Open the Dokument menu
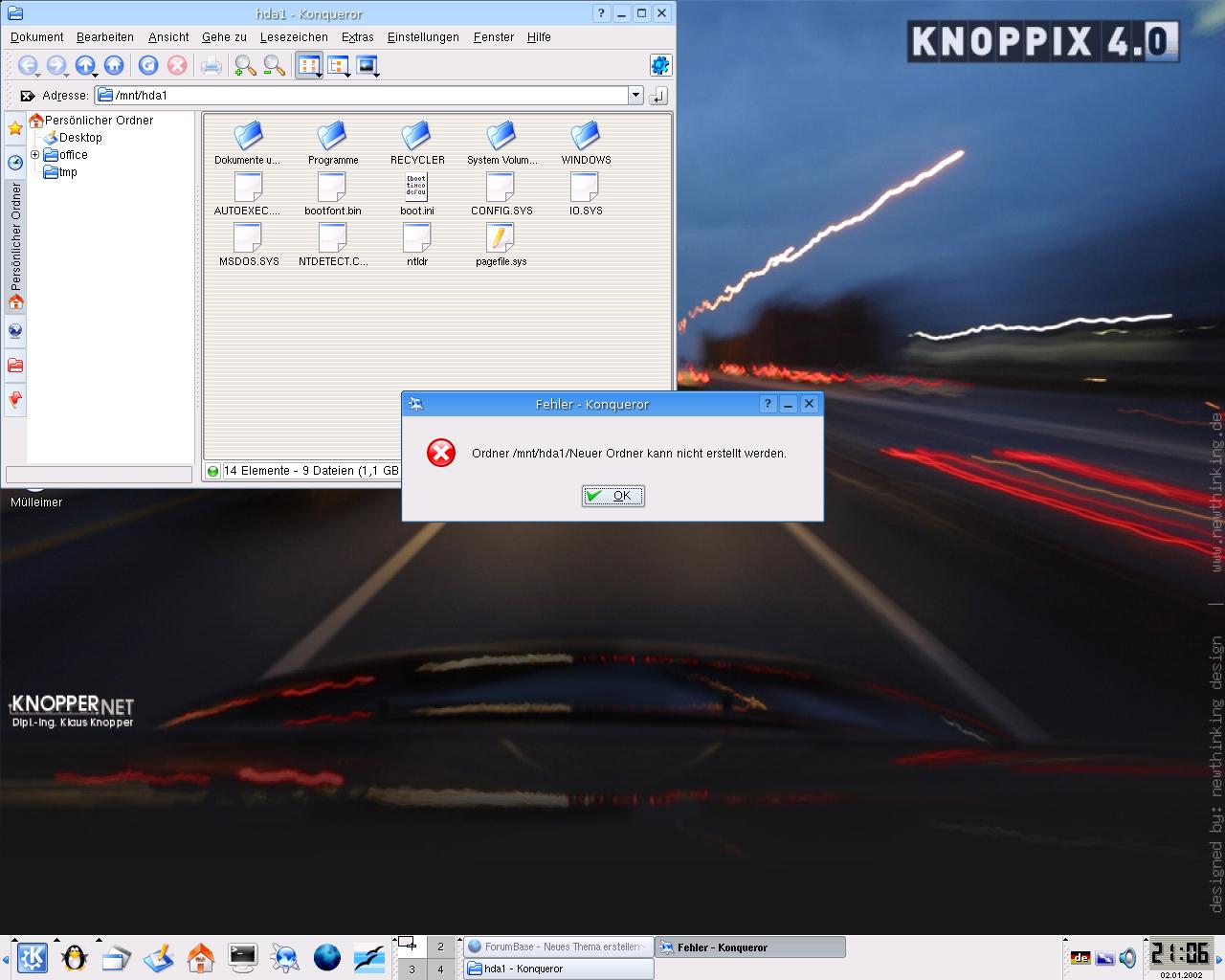The width and height of the screenshot is (1225, 980). tap(36, 37)
